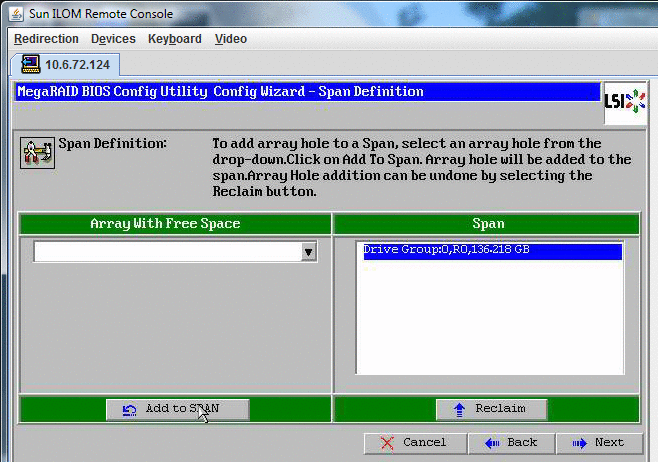
Task: Click the Array With Free Space combo field
Action: (175, 251)
